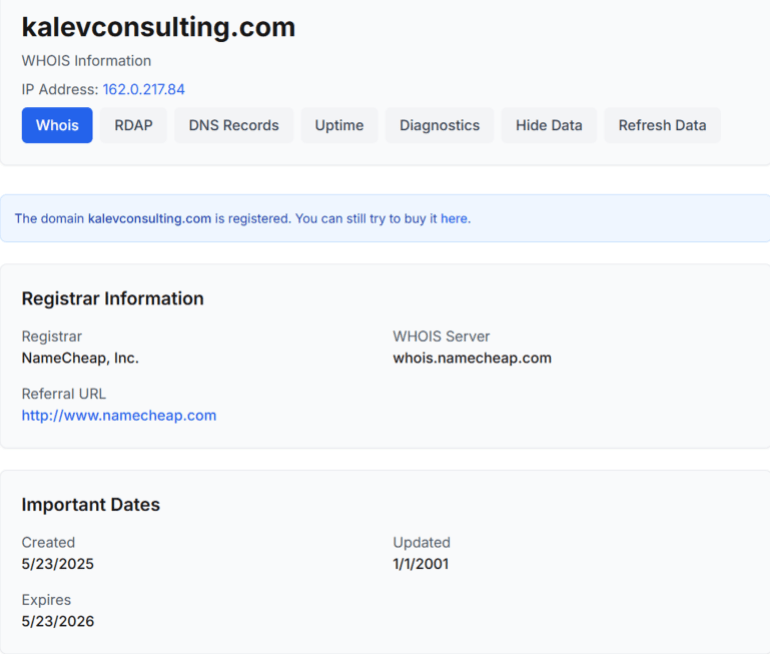Viewport: 770px width, 654px height.
Task: Click the Updated date 1/1/2001
Action: [421, 564]
